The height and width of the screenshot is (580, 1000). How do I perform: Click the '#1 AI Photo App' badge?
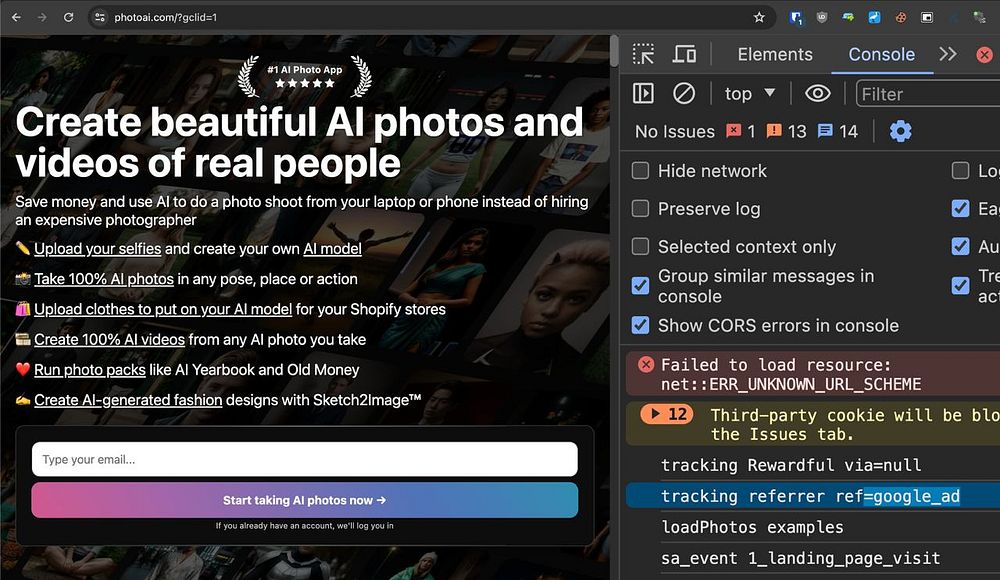(305, 76)
